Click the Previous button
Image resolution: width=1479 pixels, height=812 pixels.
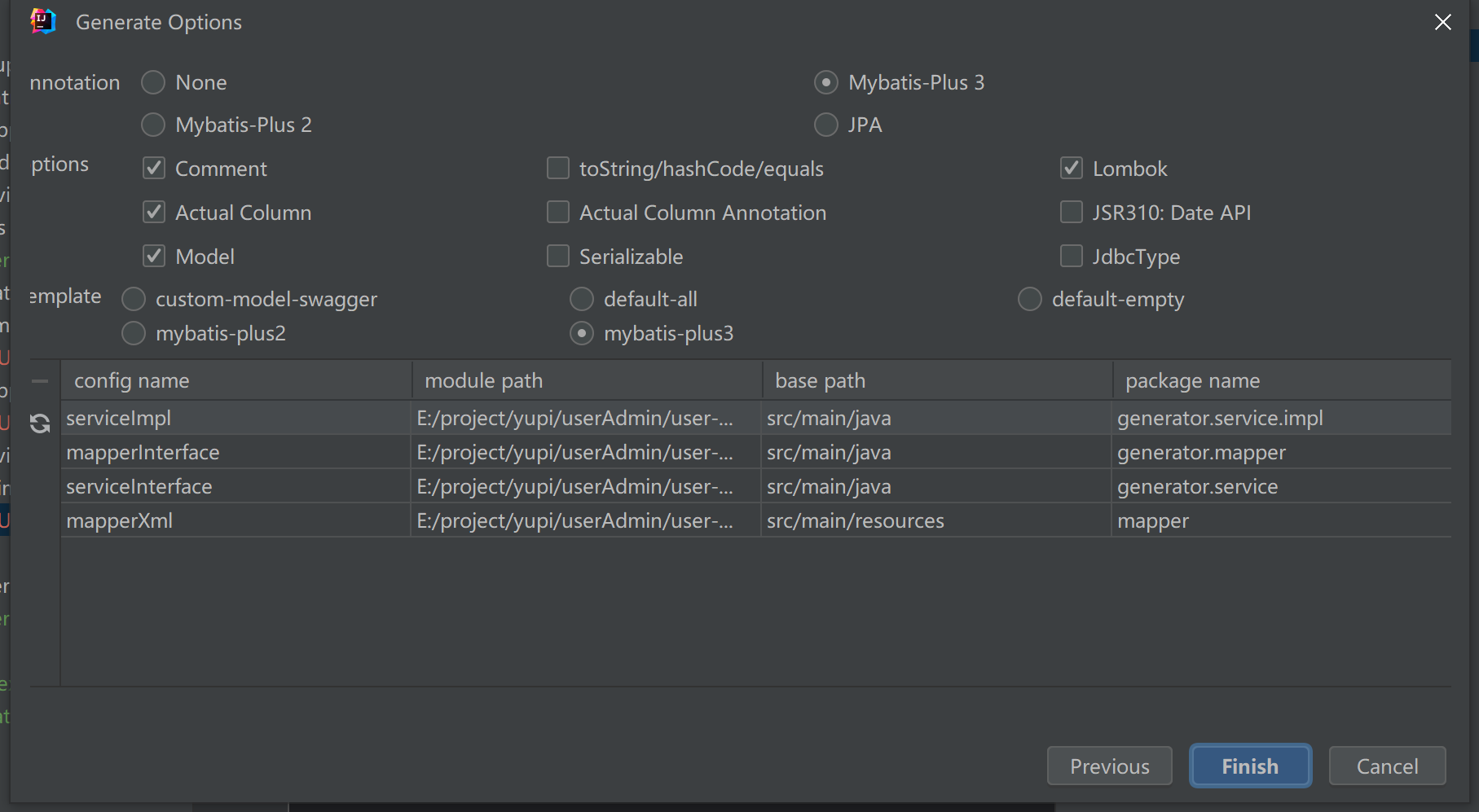click(x=1109, y=766)
